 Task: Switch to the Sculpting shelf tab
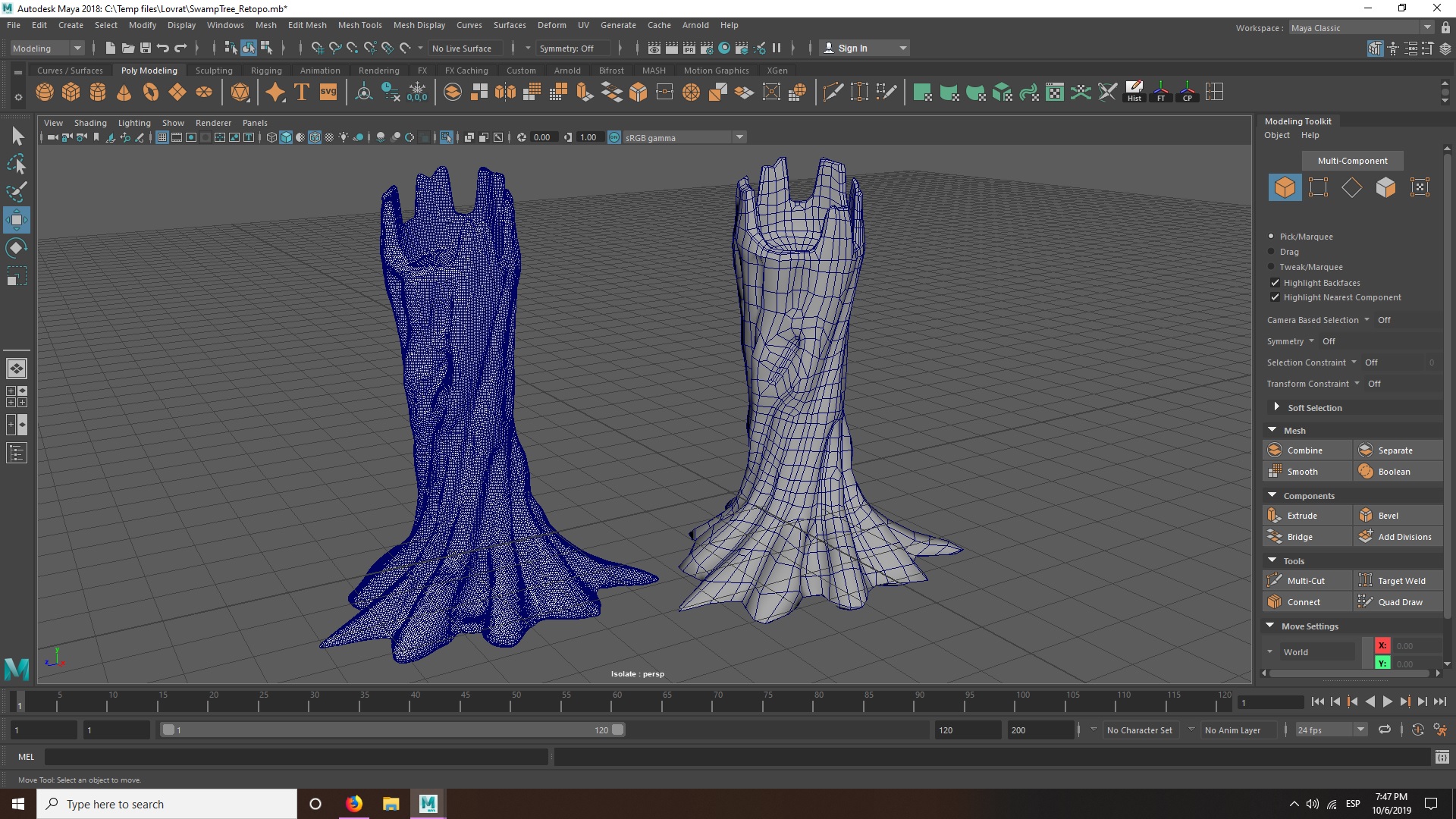214,71
